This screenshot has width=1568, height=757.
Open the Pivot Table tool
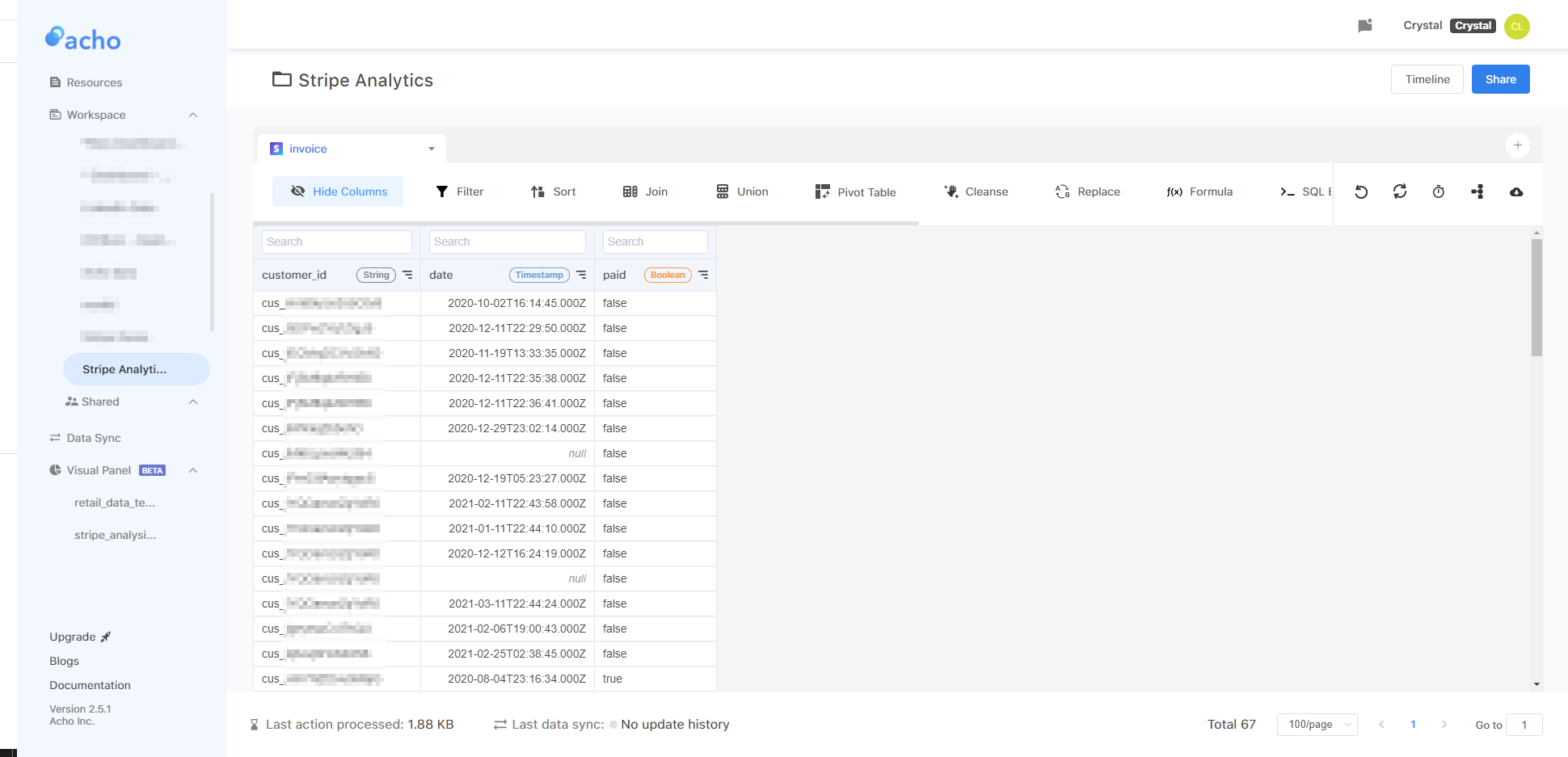click(x=856, y=191)
